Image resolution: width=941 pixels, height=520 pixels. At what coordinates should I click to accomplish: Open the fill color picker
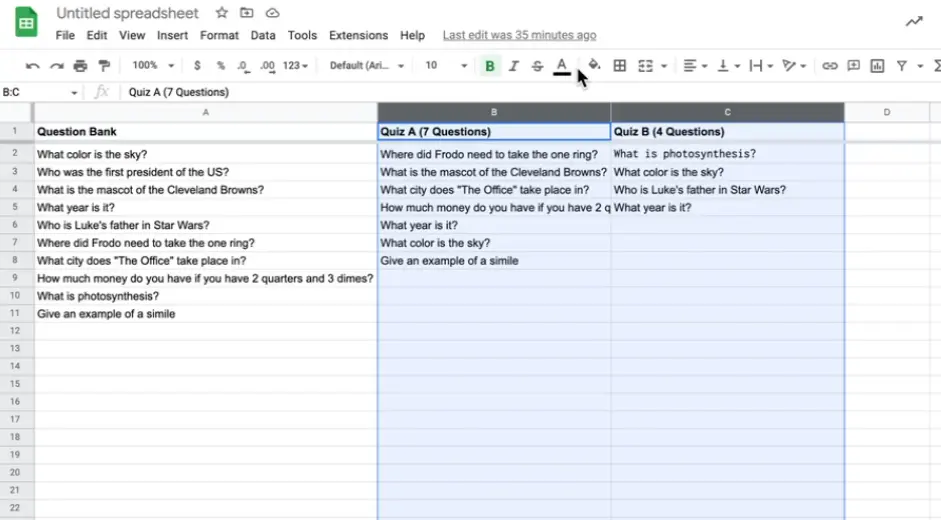594,66
